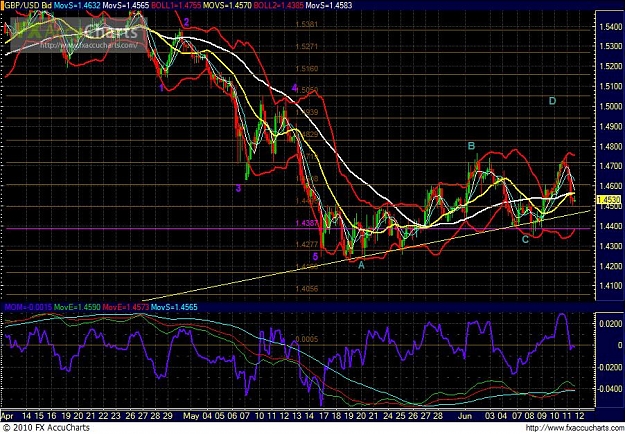
Task: Click the 1.4200 price axis label
Action: (610, 266)
